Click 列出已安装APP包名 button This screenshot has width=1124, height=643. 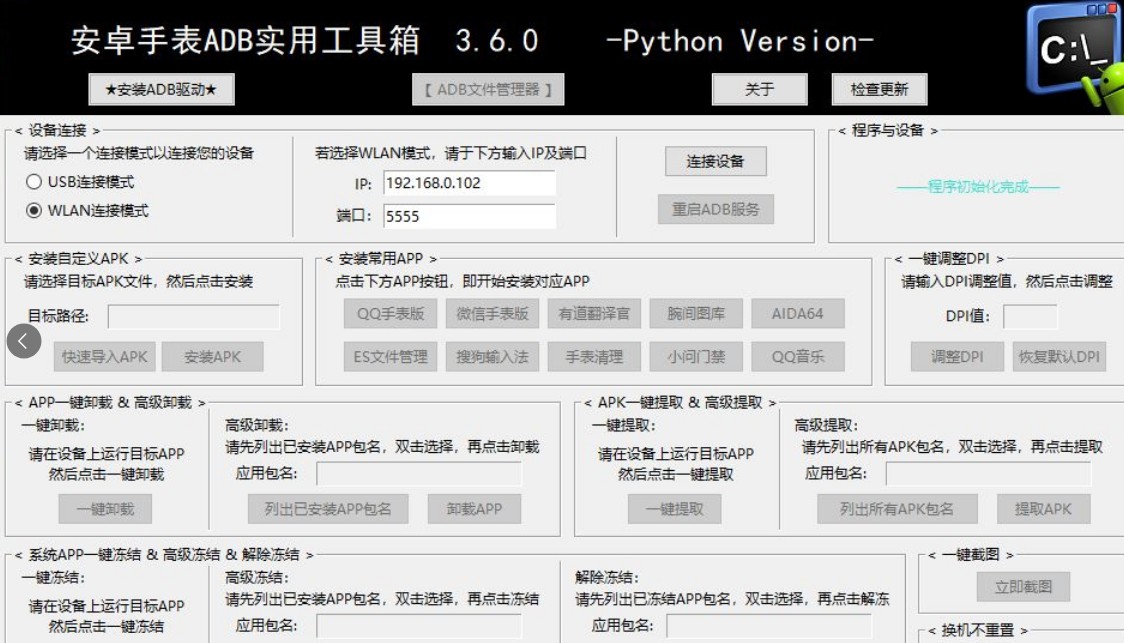[328, 509]
